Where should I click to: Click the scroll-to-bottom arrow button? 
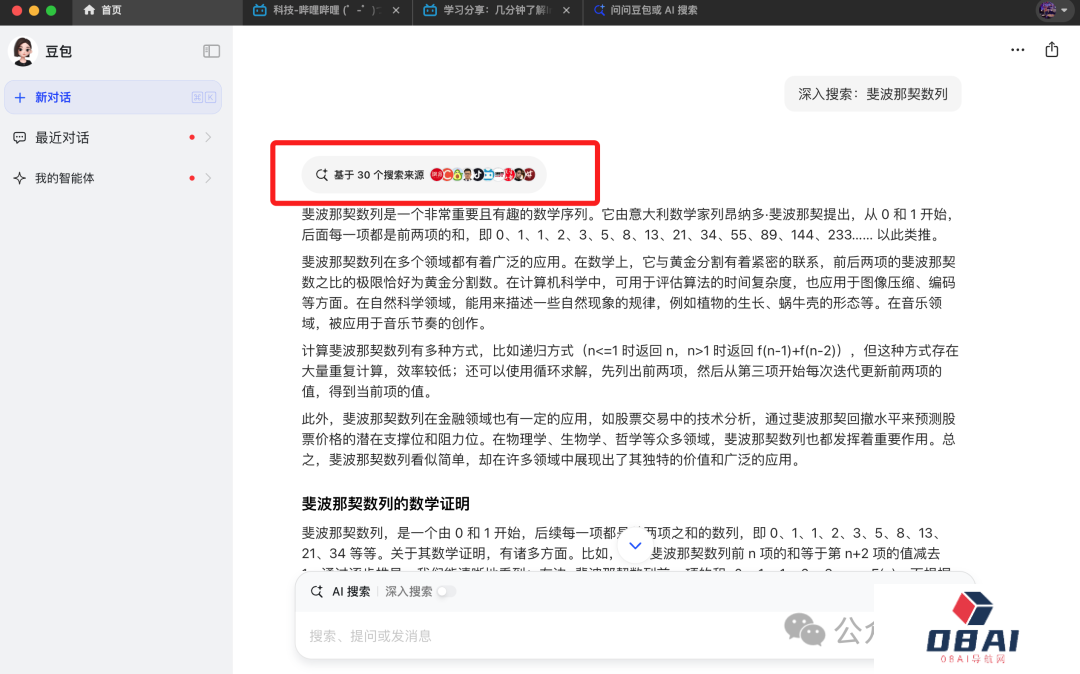(634, 546)
